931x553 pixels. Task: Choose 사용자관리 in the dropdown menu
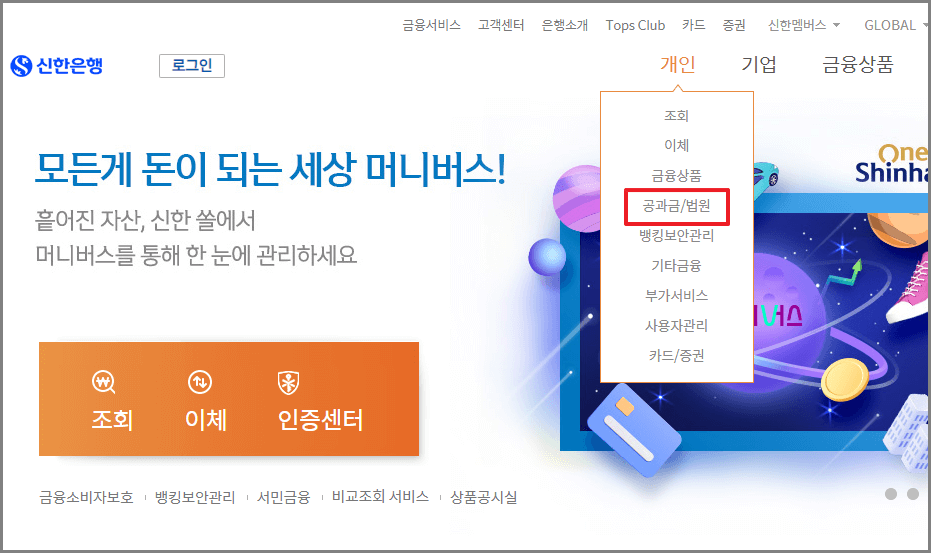(676, 326)
